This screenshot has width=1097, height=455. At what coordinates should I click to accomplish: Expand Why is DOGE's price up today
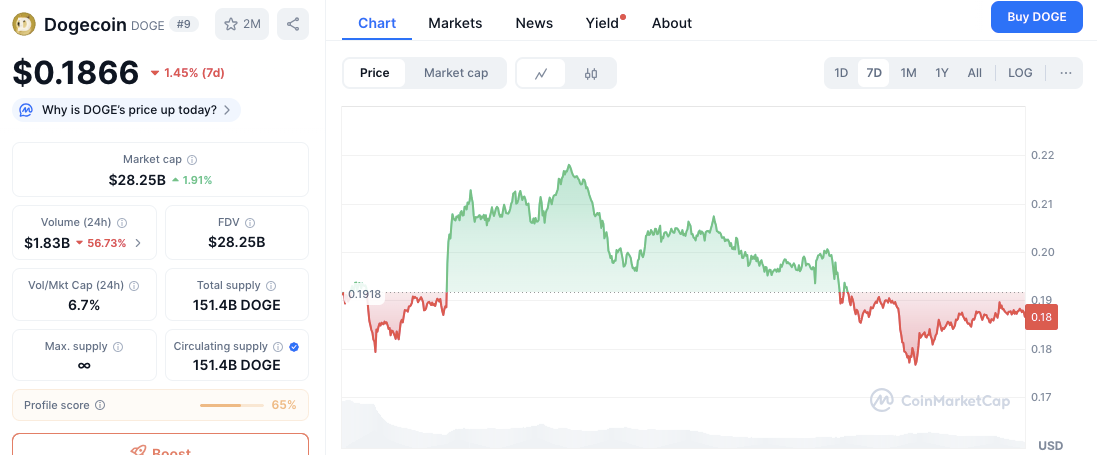pyautogui.click(x=127, y=110)
